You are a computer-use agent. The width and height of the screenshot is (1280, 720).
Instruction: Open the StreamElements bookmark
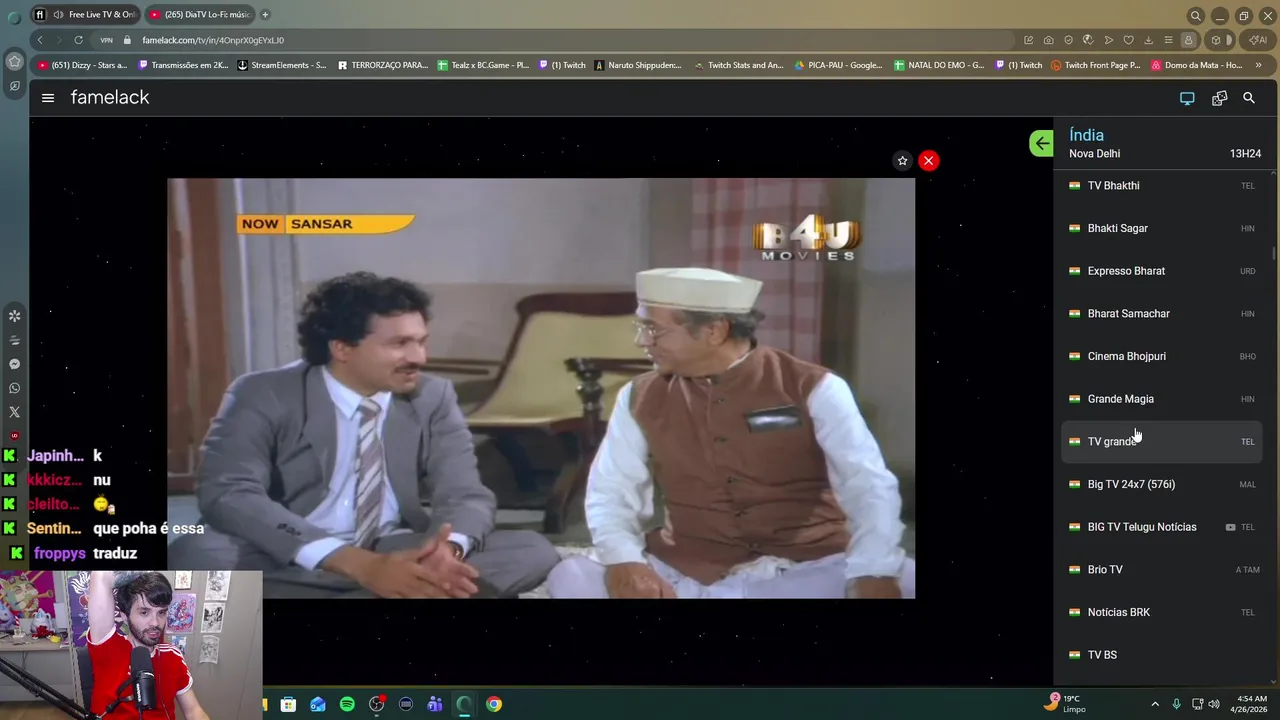click(x=282, y=65)
